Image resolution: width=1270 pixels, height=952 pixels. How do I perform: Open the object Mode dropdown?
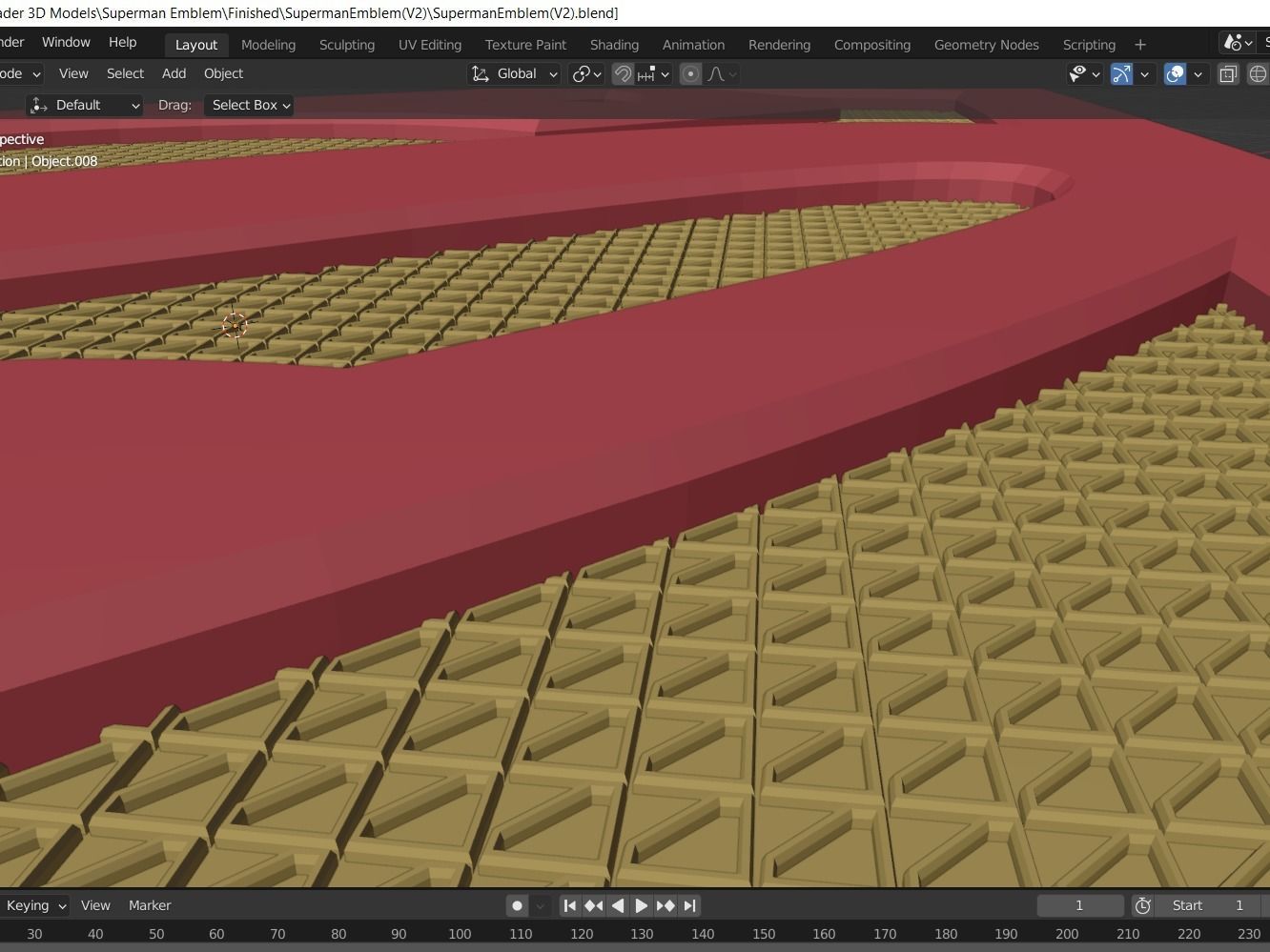pyautogui.click(x=21, y=73)
